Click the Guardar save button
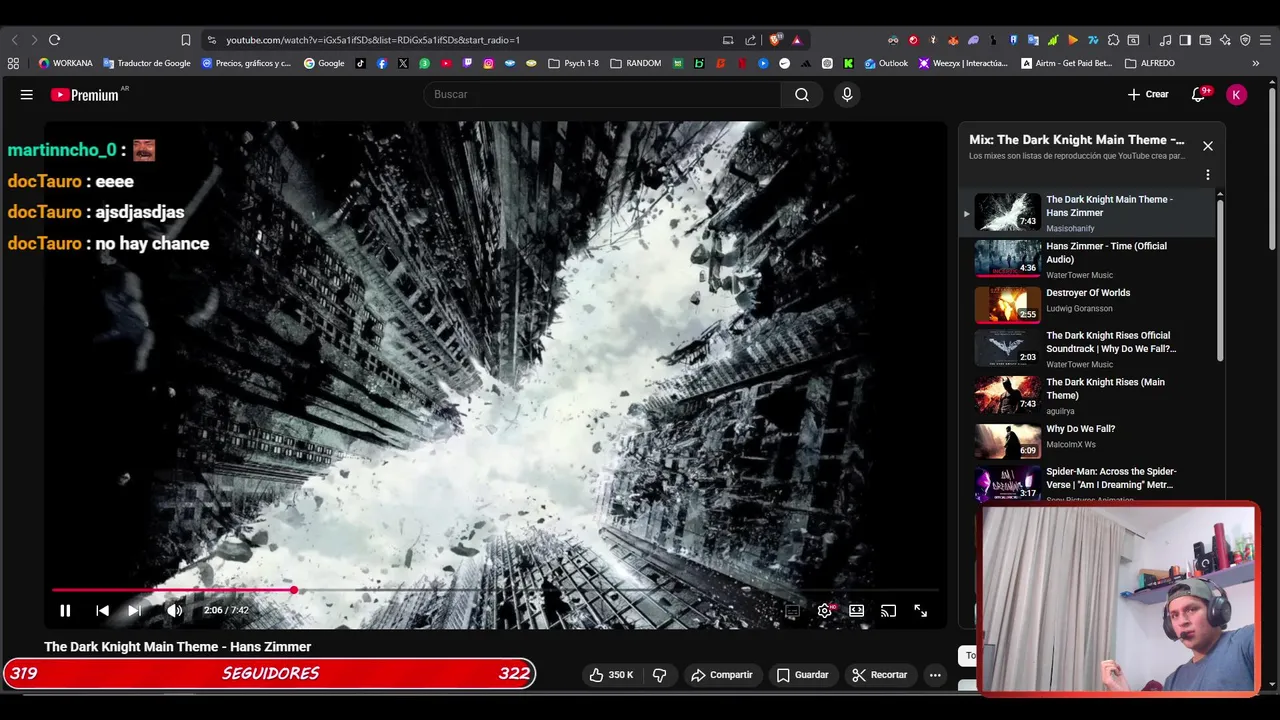This screenshot has width=1280, height=720. pos(803,675)
